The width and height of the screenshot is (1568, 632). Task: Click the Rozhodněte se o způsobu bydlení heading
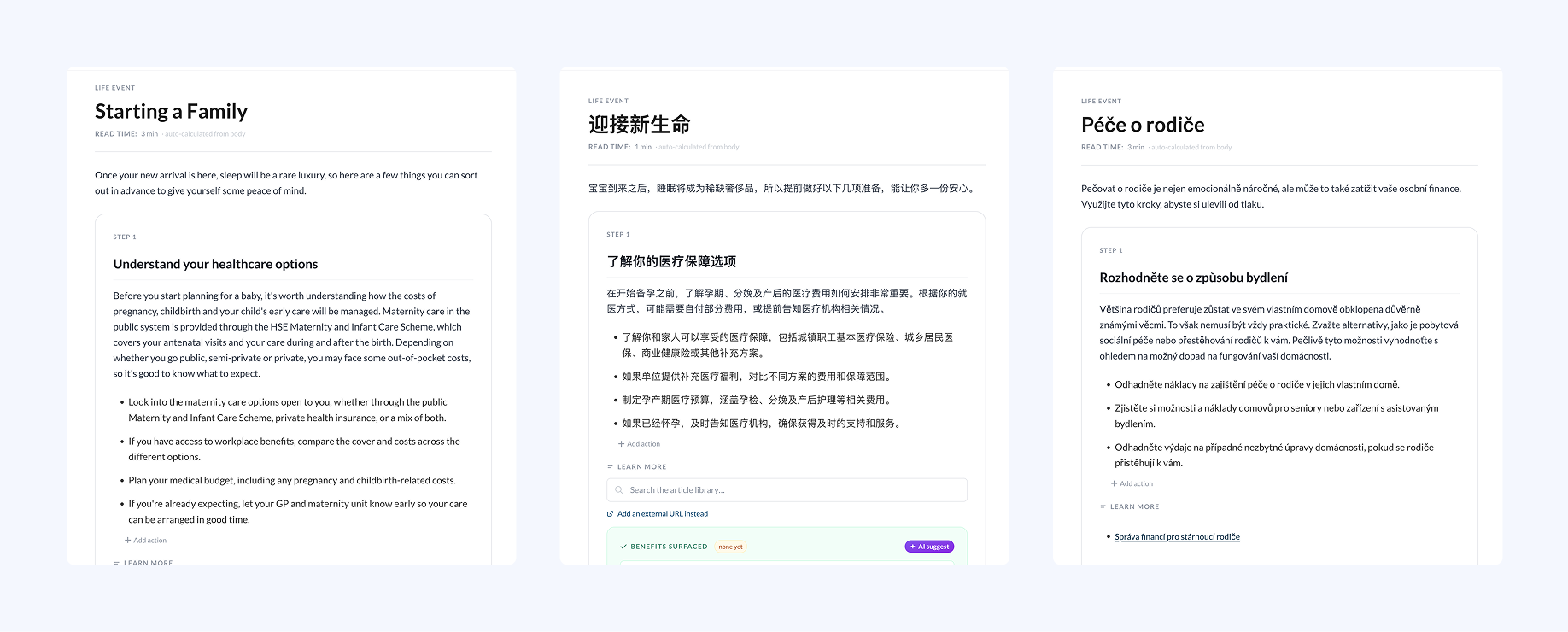(x=1193, y=278)
